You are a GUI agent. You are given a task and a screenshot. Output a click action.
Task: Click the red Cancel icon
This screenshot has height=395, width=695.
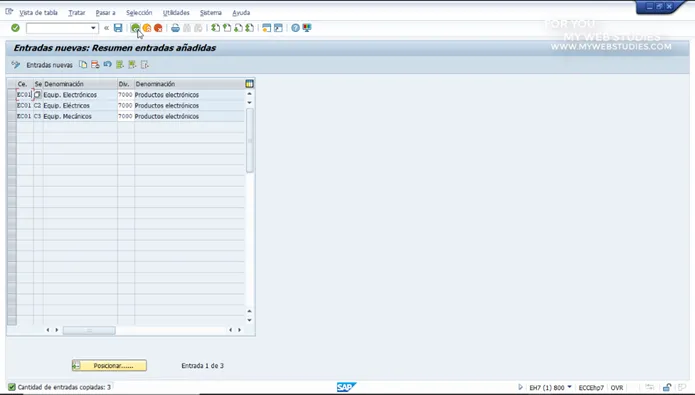point(158,28)
